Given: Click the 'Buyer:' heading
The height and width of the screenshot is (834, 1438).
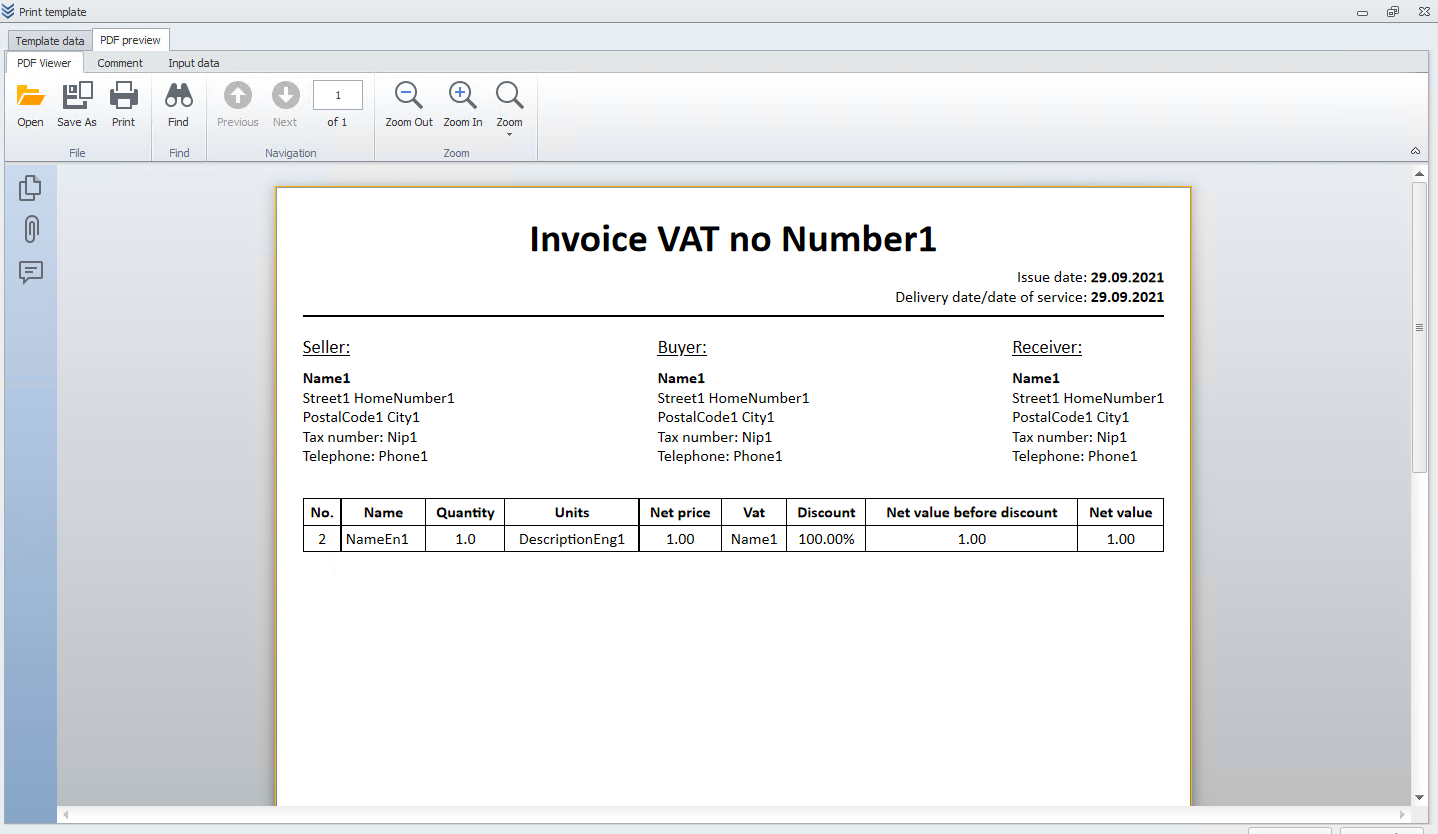Looking at the screenshot, I should (682, 348).
